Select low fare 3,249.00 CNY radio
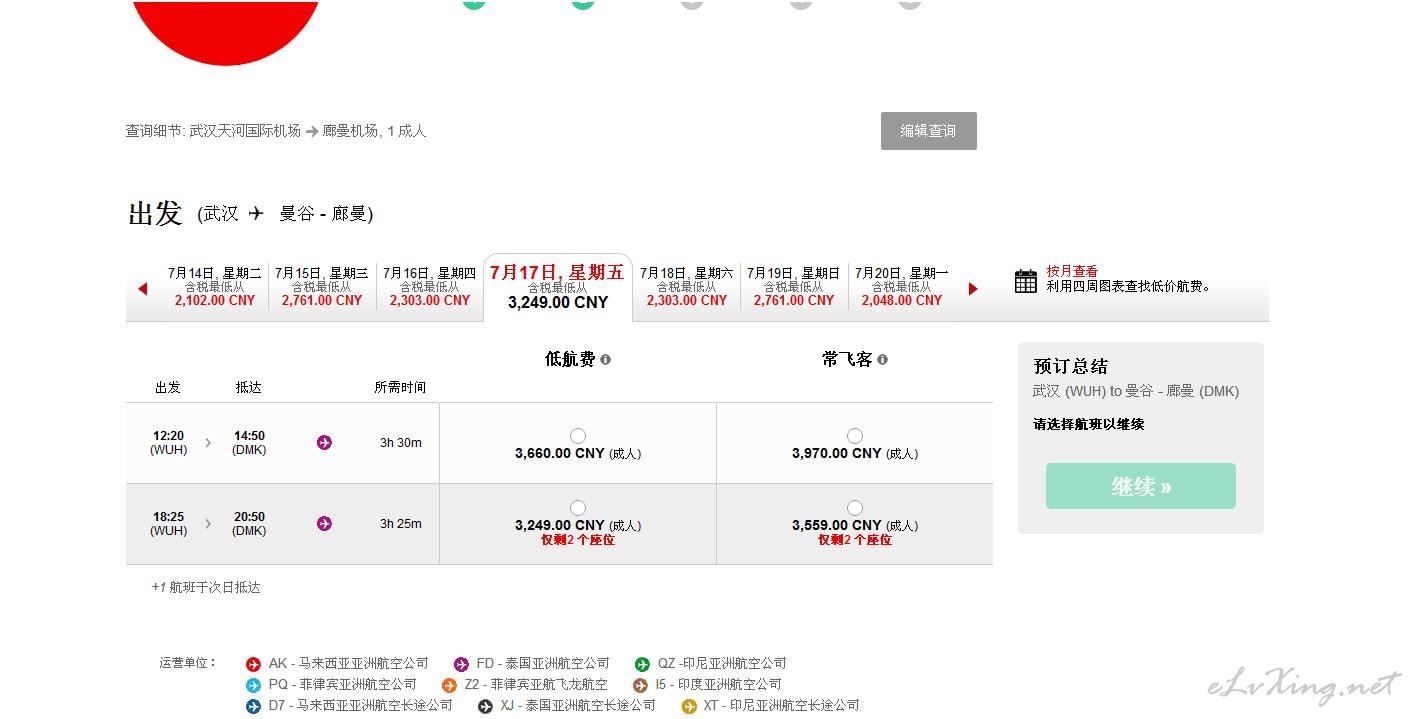This screenshot has height=719, width=1412. [578, 508]
